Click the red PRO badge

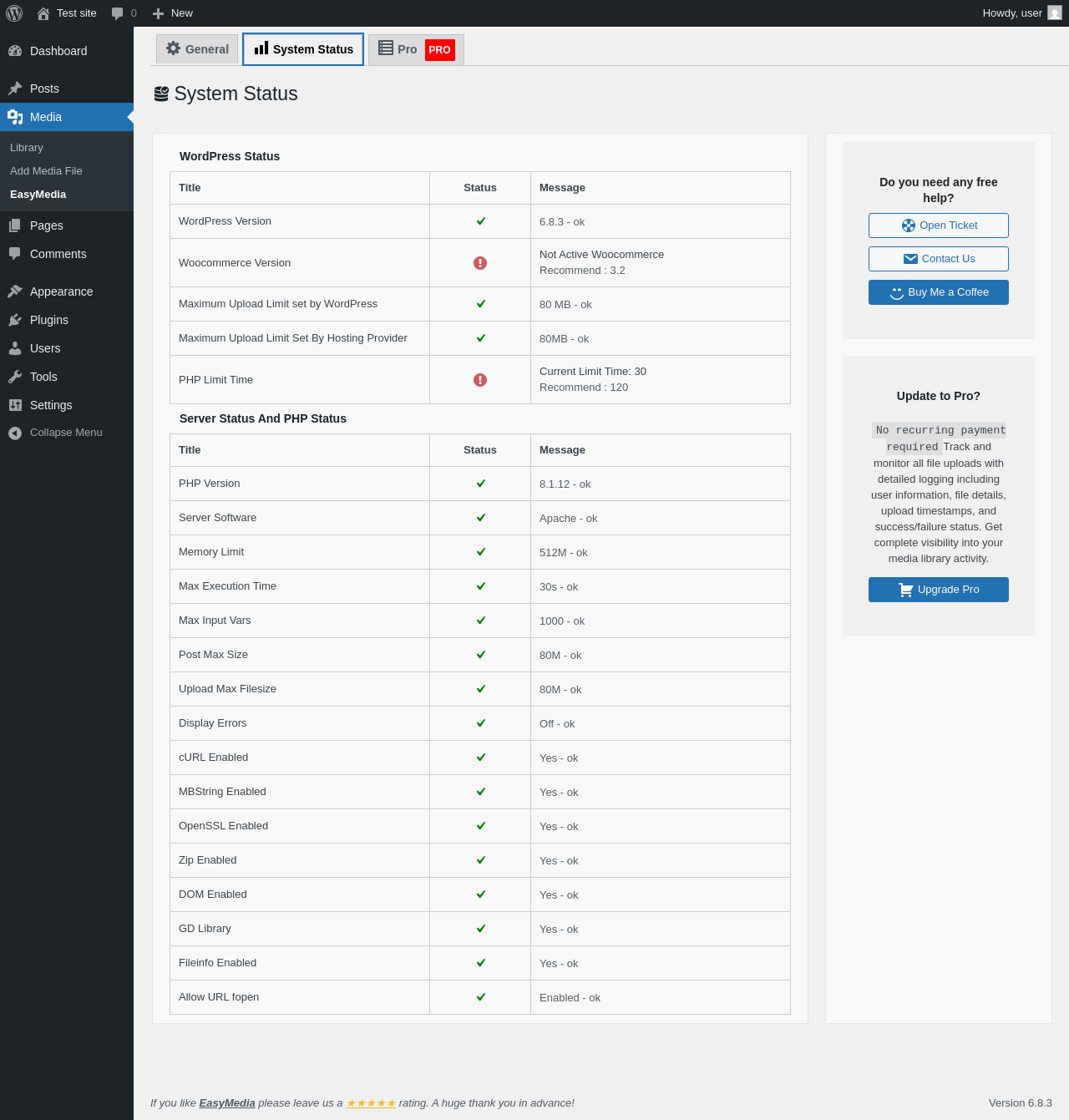click(440, 50)
